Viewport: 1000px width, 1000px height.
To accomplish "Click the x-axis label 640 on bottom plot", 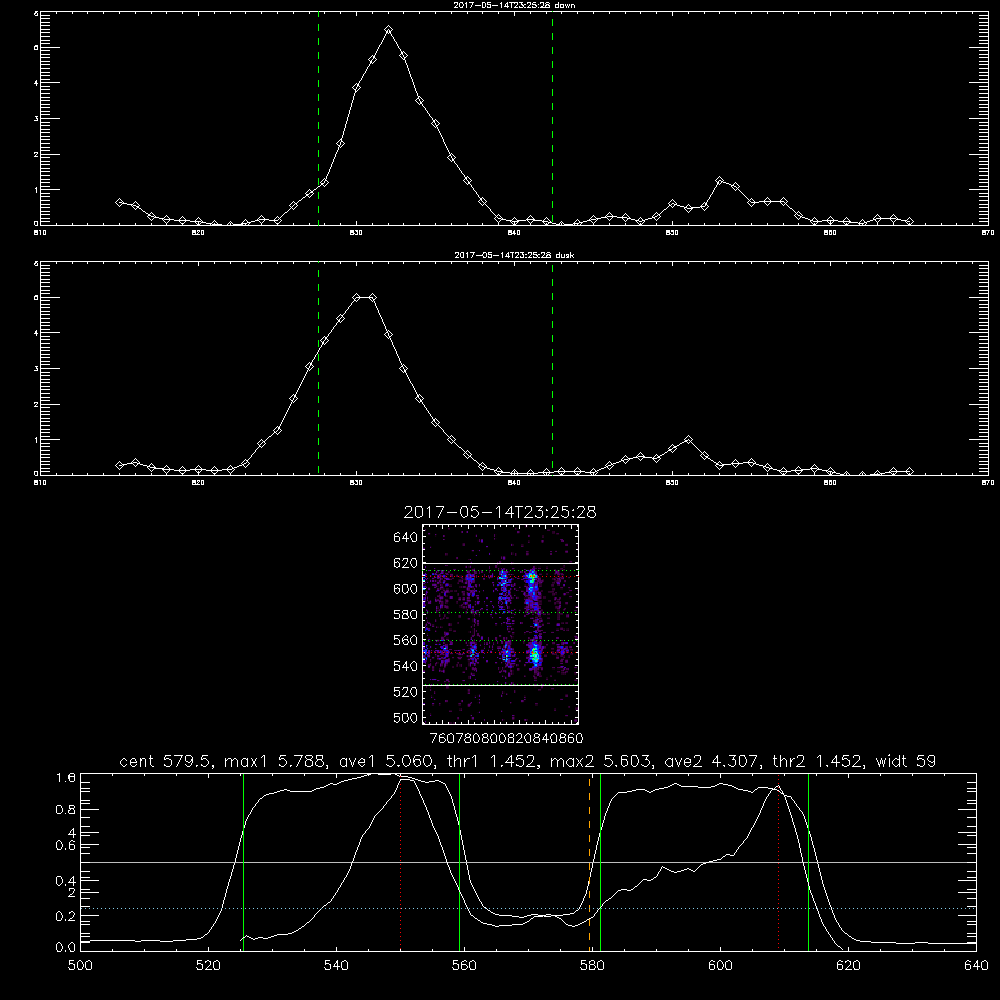I will (976, 966).
